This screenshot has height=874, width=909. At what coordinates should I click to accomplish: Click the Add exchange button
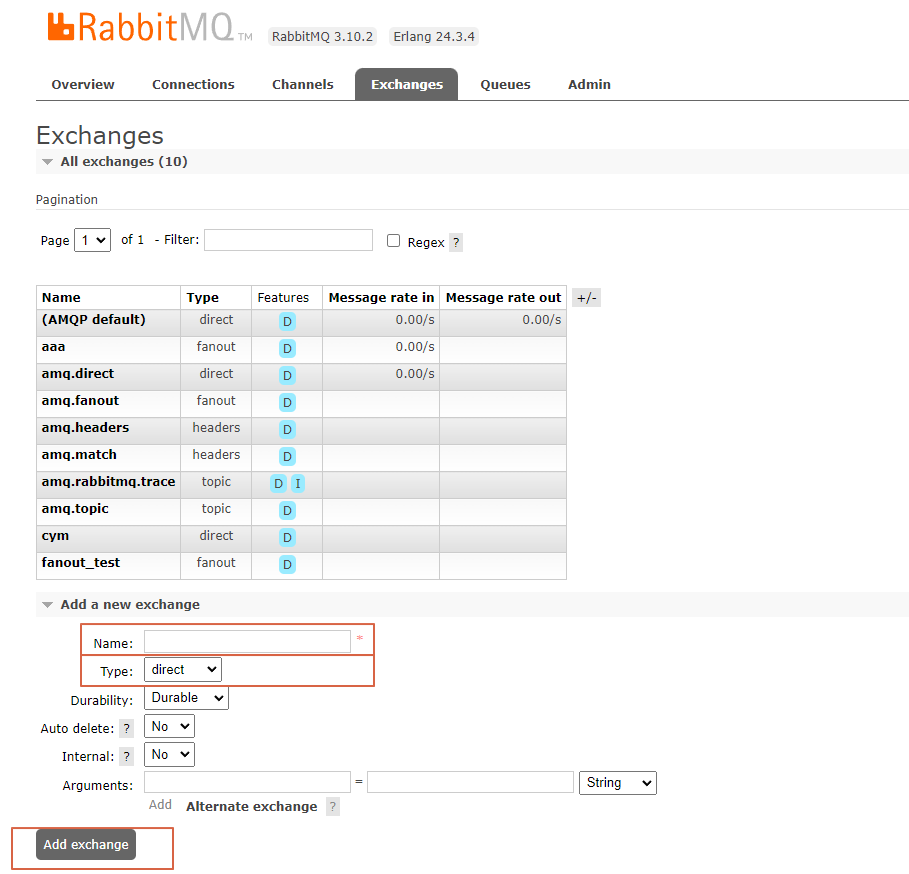coord(86,844)
